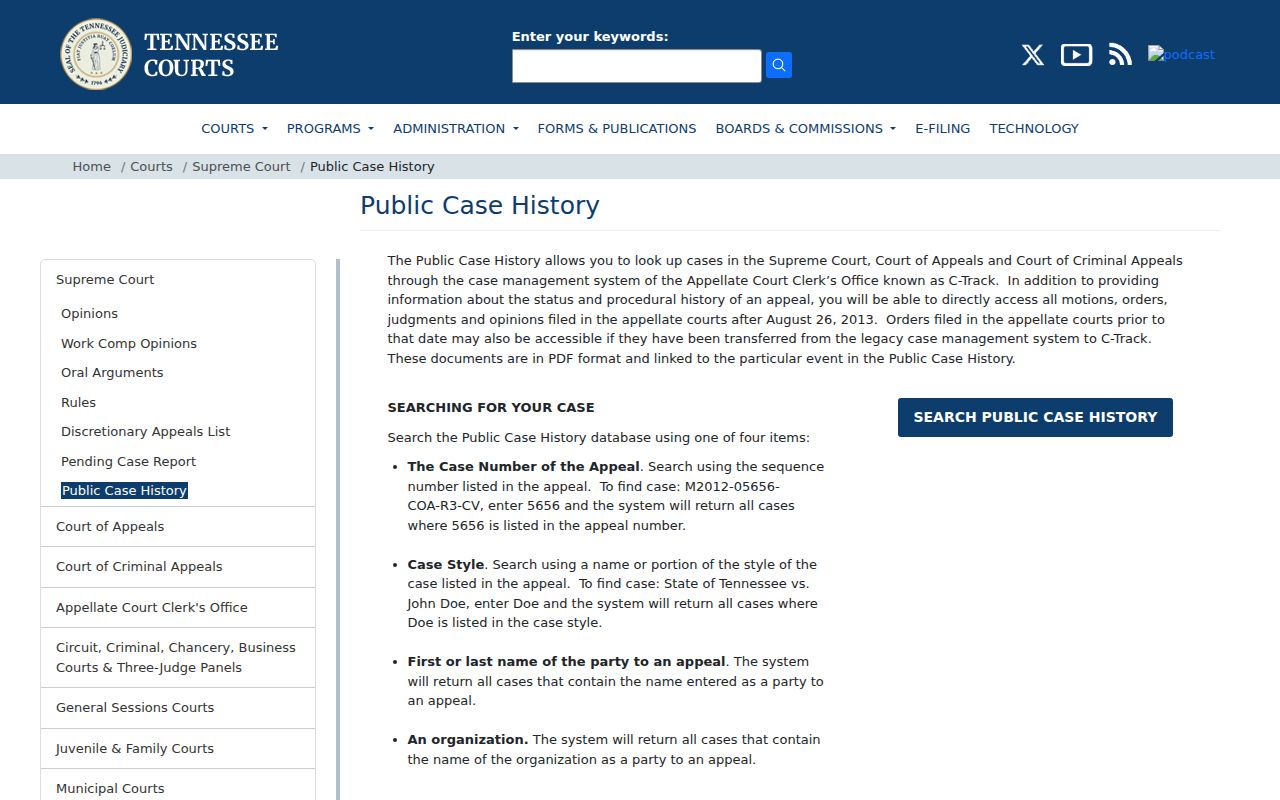Viewport: 1280px width, 800px height.
Task: Open Oral Arguments sidebar link
Action: pos(112,373)
